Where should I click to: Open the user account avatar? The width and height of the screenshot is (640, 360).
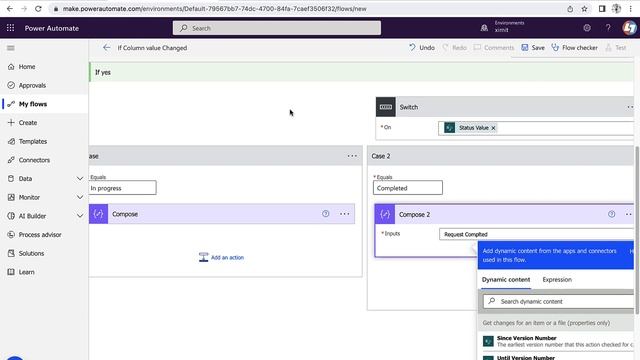[629, 28]
